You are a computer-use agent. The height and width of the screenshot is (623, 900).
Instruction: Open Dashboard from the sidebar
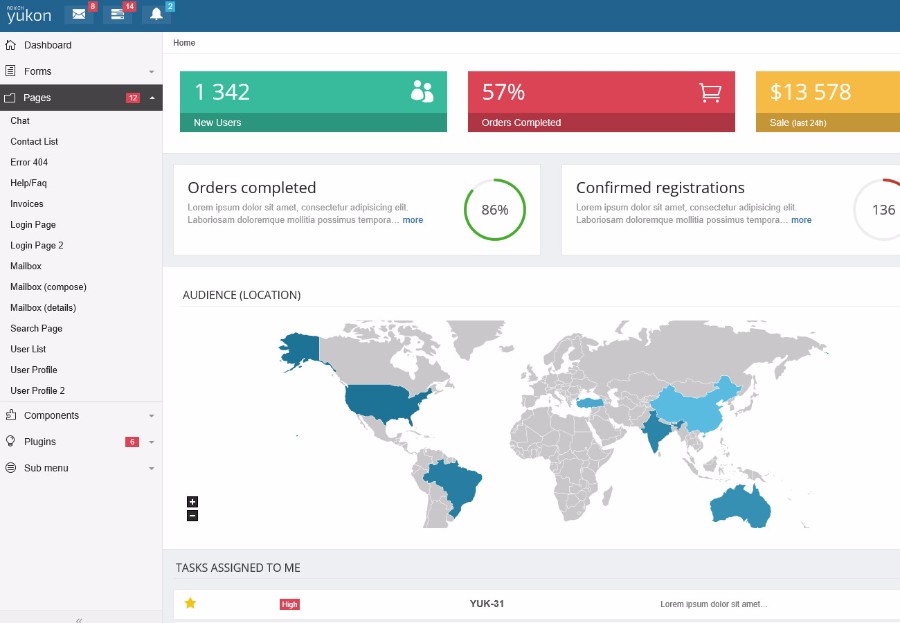click(47, 45)
